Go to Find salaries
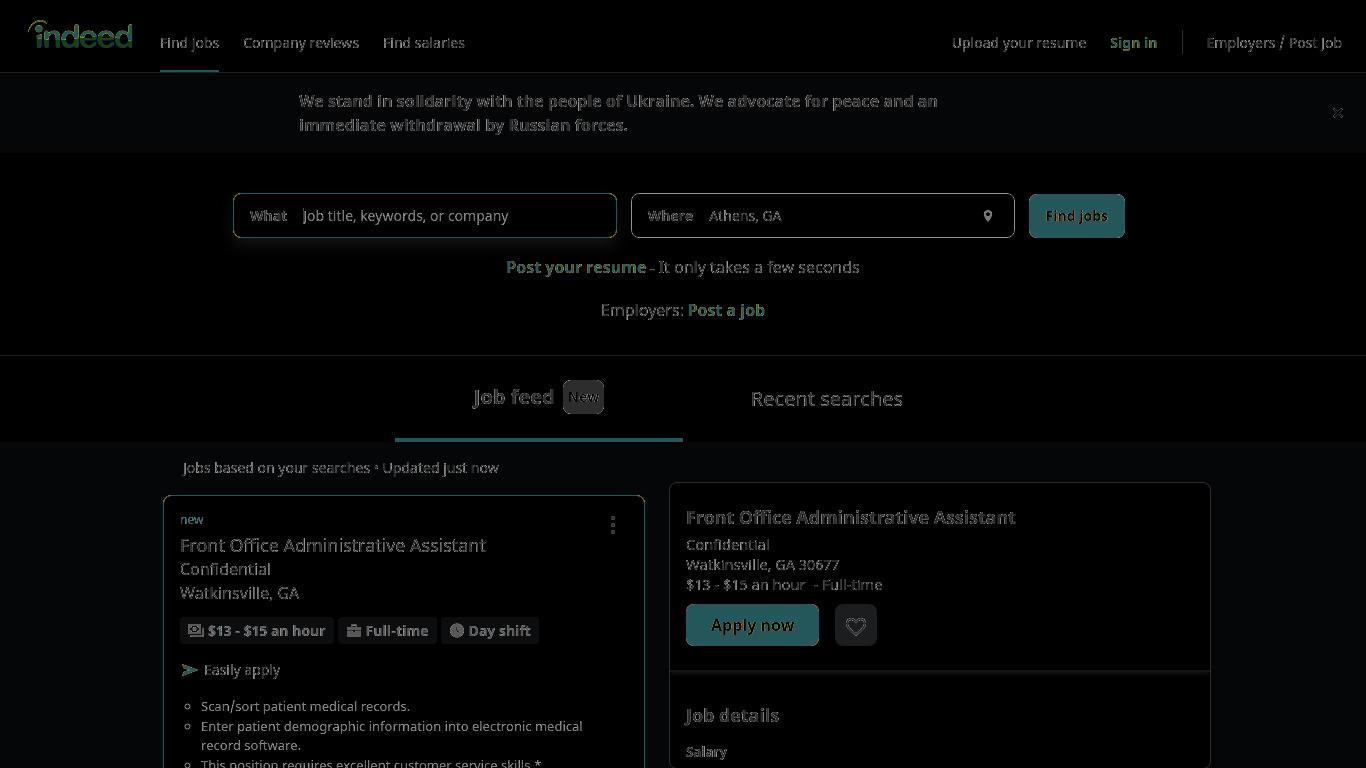The width and height of the screenshot is (1366, 768). (424, 43)
